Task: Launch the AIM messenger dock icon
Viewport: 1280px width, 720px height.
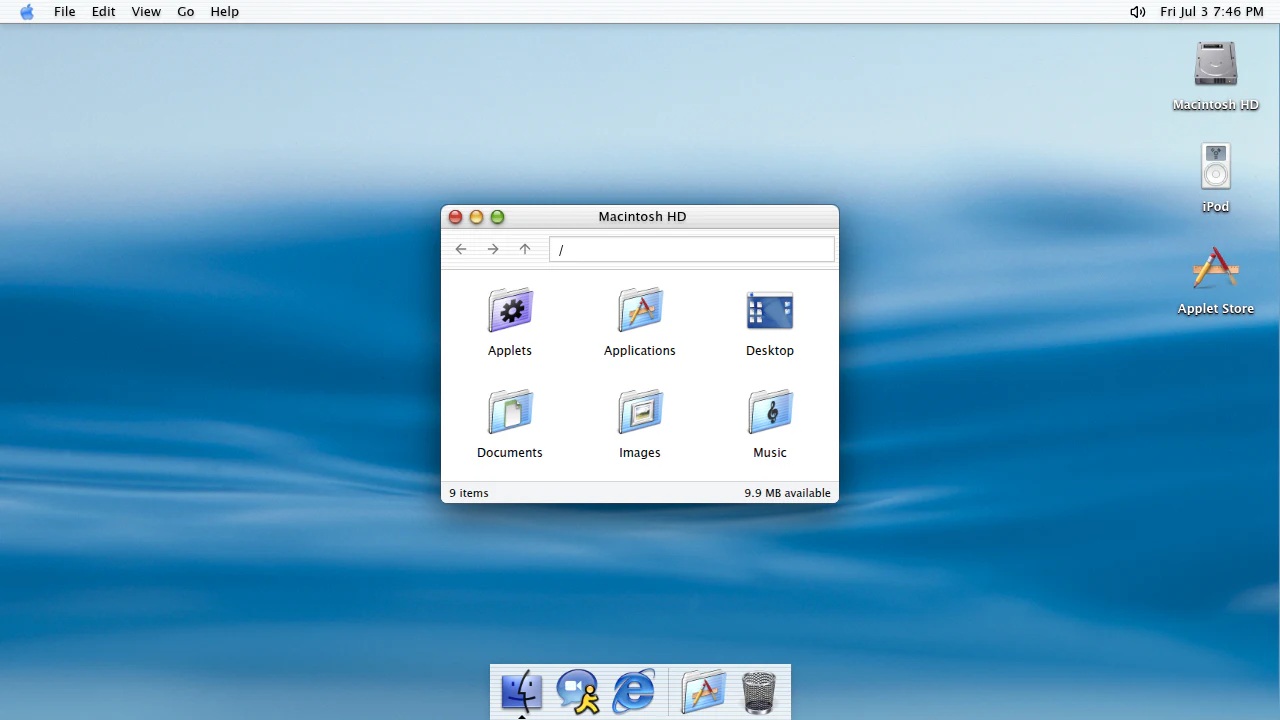Action: pos(578,692)
